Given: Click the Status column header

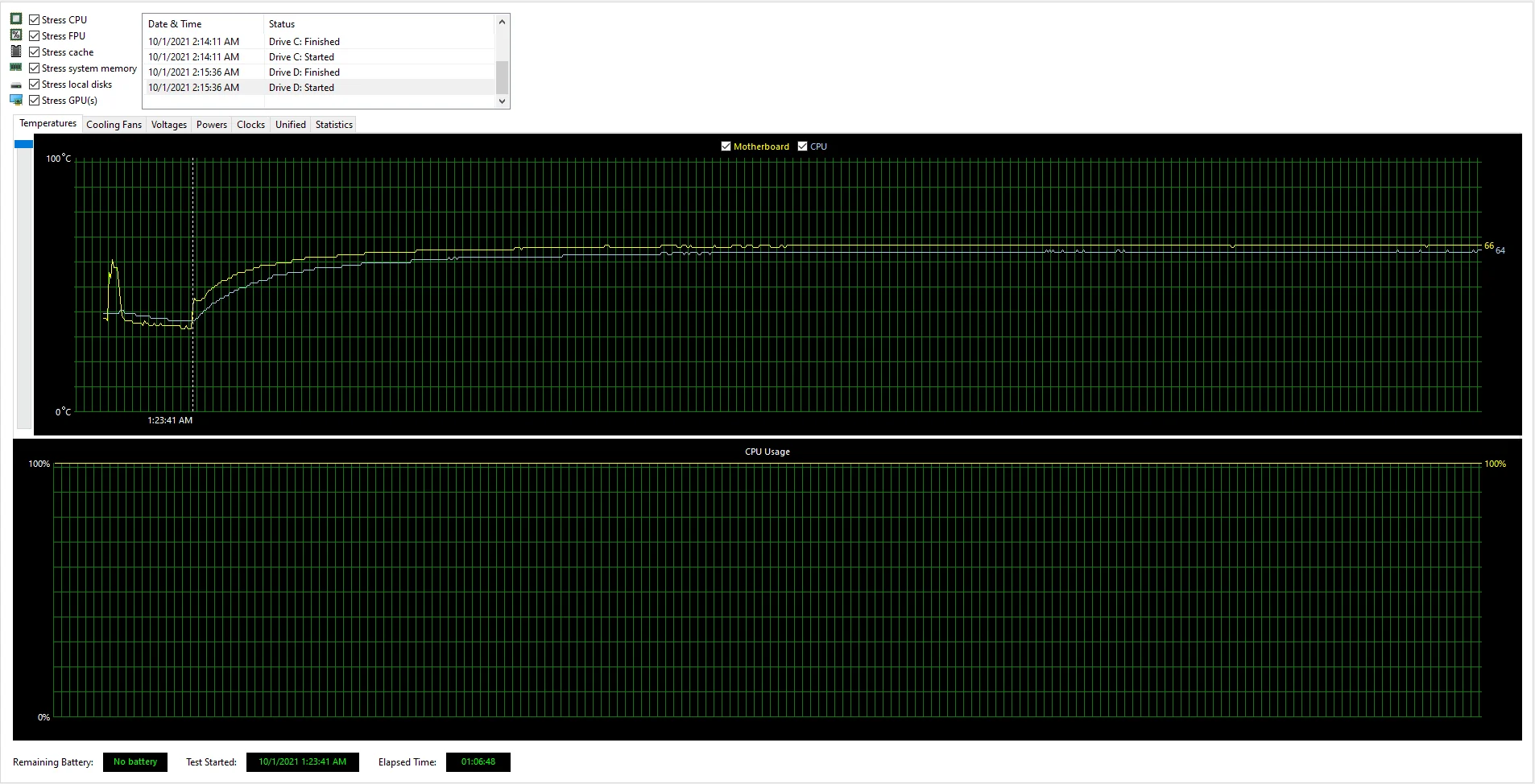Looking at the screenshot, I should pyautogui.click(x=379, y=24).
